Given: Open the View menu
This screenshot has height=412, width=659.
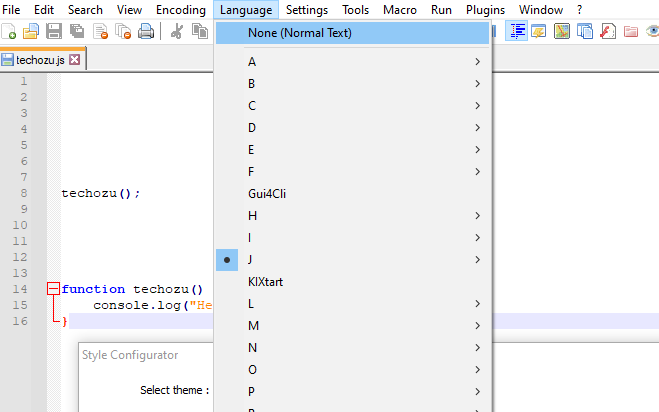Looking at the screenshot, I should pyautogui.click(x=129, y=10).
